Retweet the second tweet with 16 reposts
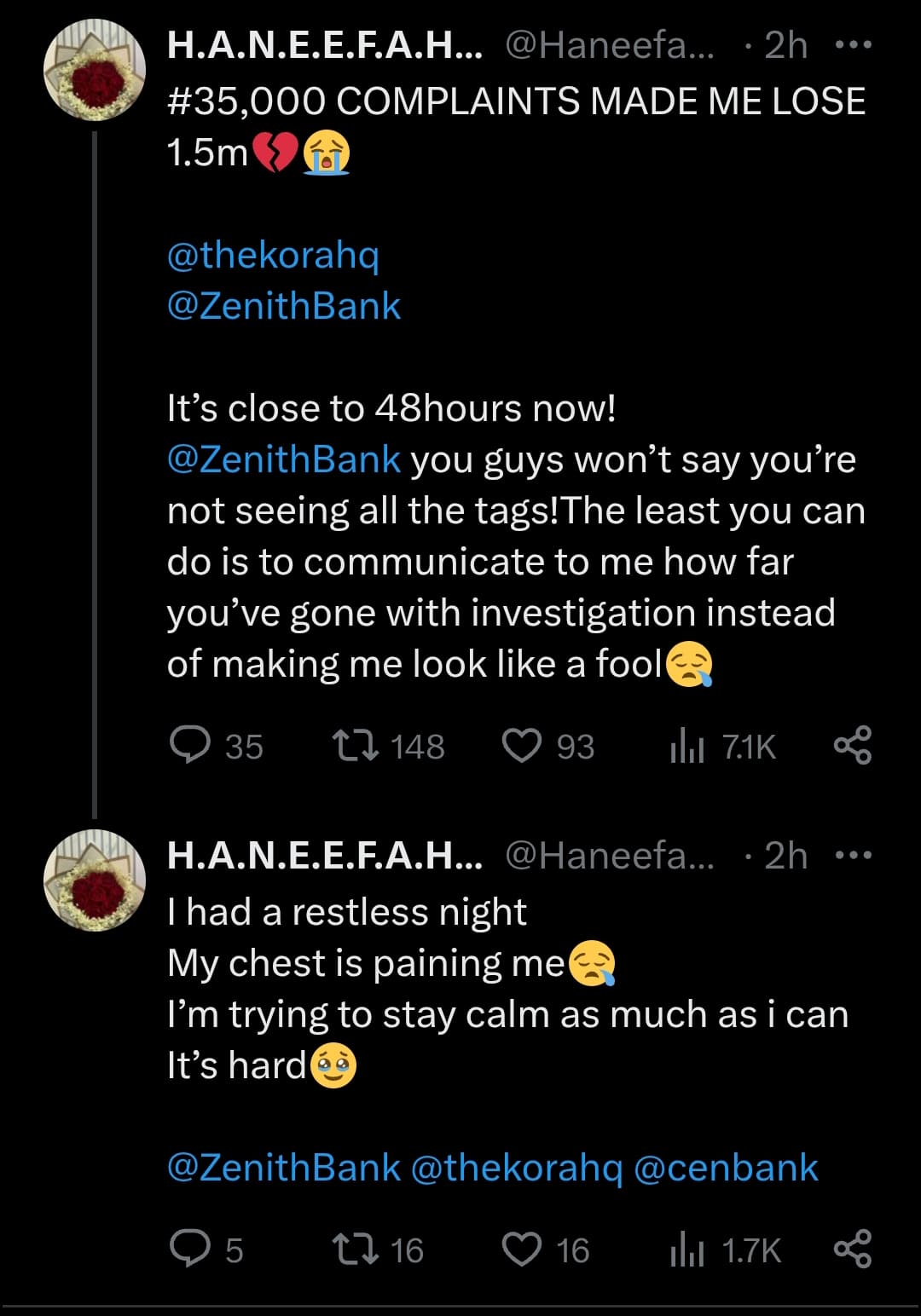This screenshot has width=921, height=1316. point(356,1250)
